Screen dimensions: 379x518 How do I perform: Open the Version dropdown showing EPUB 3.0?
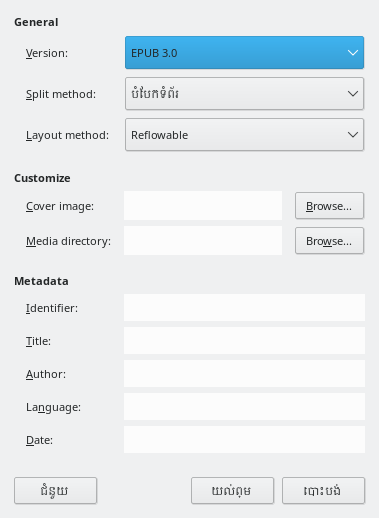(x=244, y=53)
